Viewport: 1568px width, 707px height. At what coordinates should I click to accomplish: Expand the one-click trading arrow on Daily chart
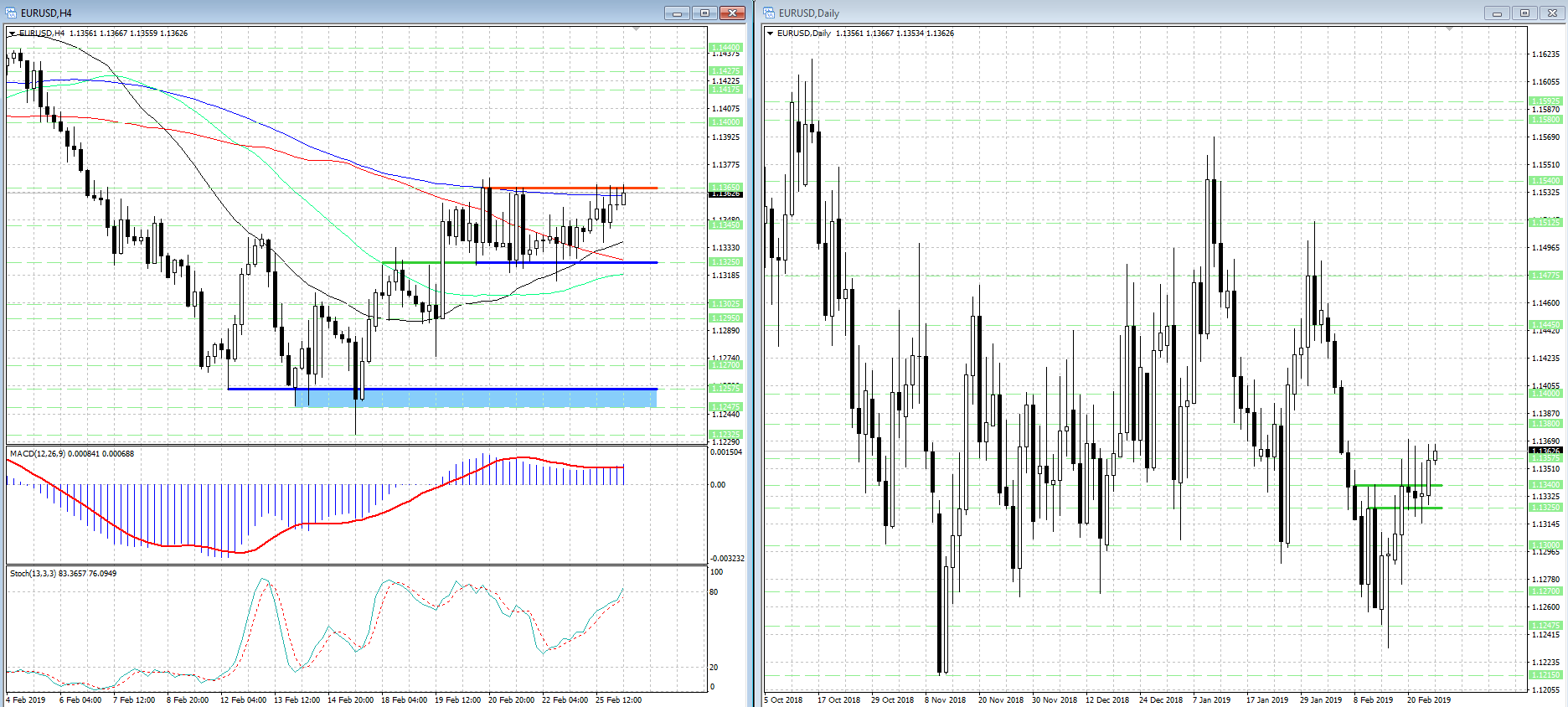771,34
